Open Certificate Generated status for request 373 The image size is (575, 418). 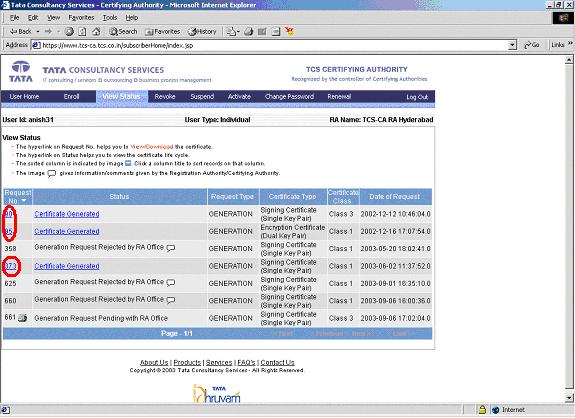[67, 266]
